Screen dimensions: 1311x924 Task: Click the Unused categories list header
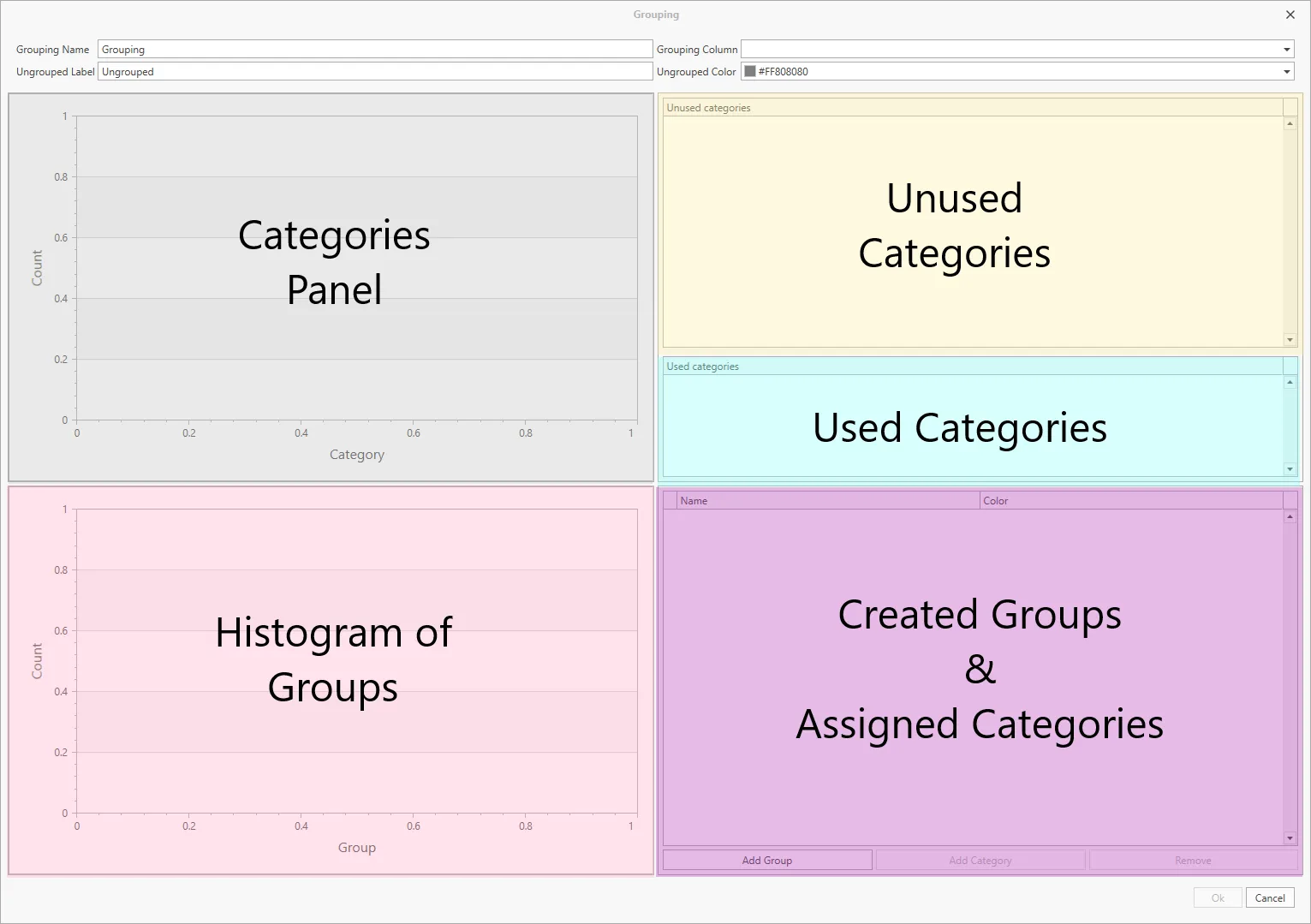973,108
